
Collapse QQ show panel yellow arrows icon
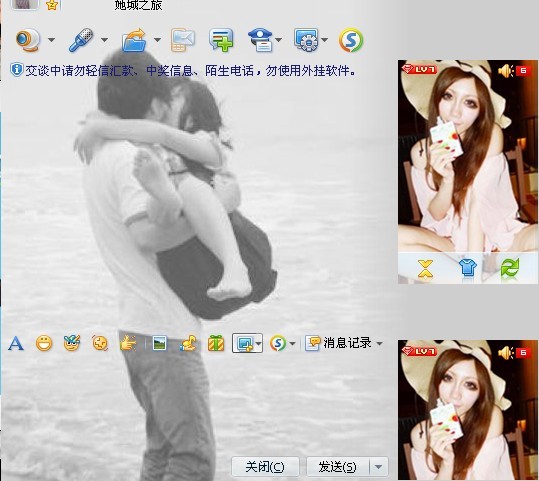click(x=425, y=269)
